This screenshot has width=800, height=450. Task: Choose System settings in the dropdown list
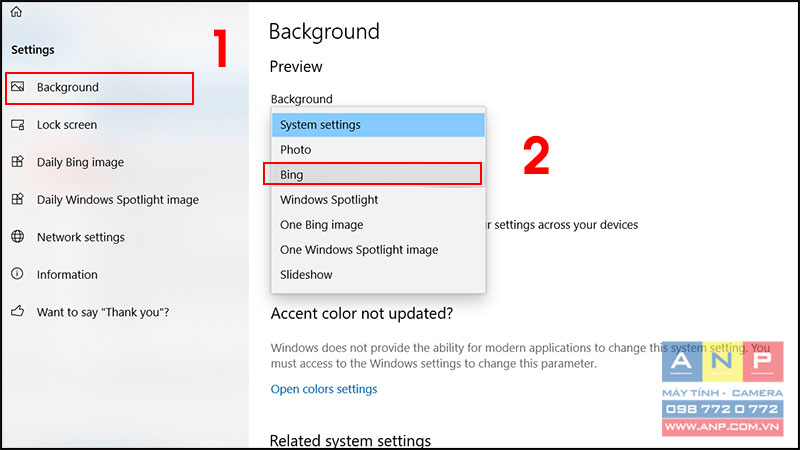pyautogui.click(x=378, y=125)
